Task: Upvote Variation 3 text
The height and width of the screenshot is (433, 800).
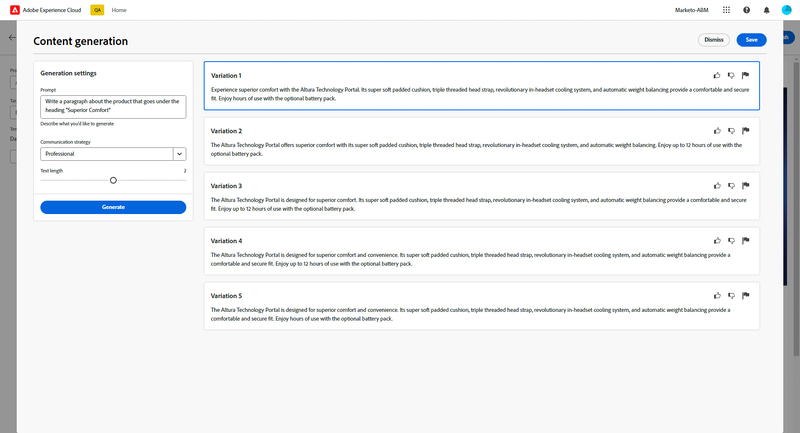Action: [717, 186]
